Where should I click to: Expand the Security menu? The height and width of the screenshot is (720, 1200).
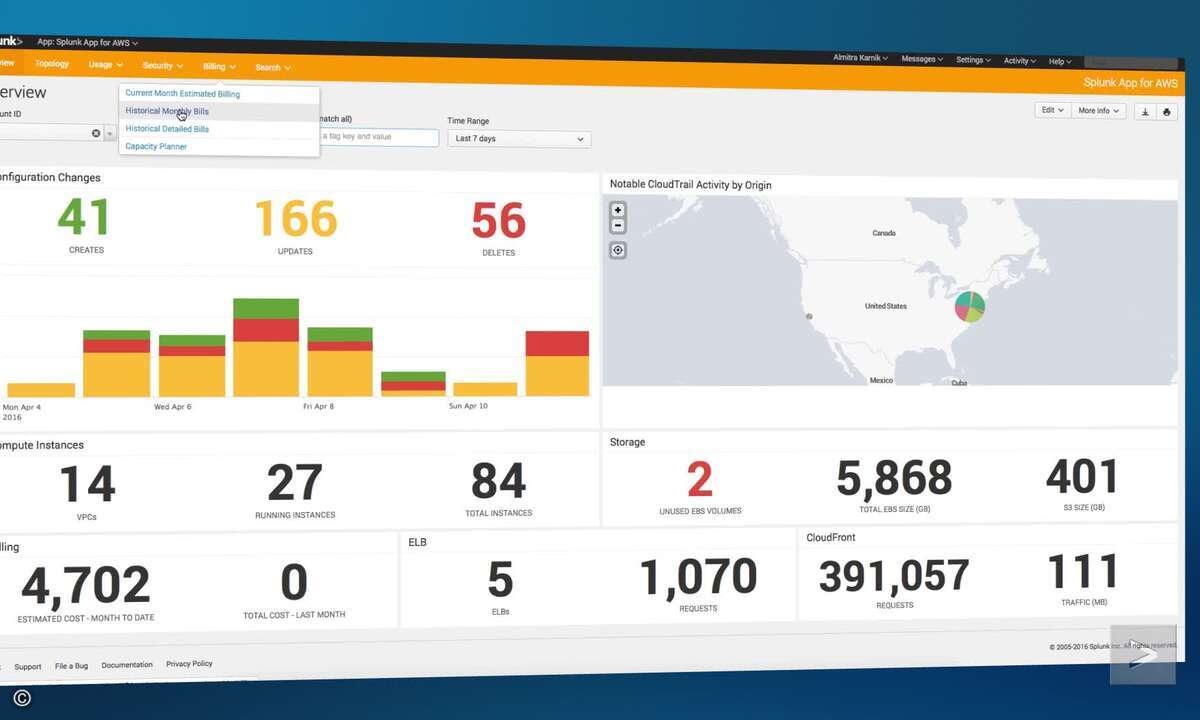(162, 66)
